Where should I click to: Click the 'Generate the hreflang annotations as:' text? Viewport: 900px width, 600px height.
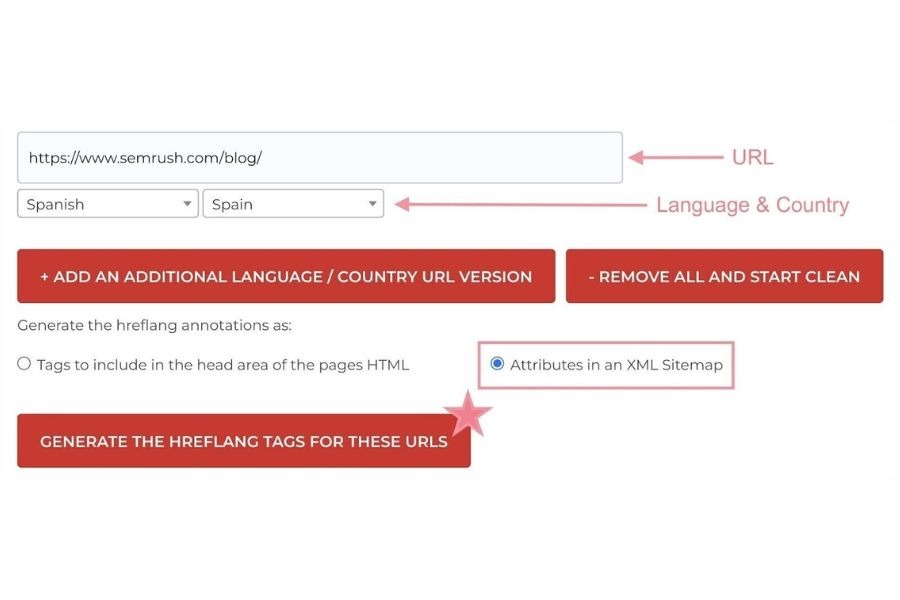tap(154, 326)
